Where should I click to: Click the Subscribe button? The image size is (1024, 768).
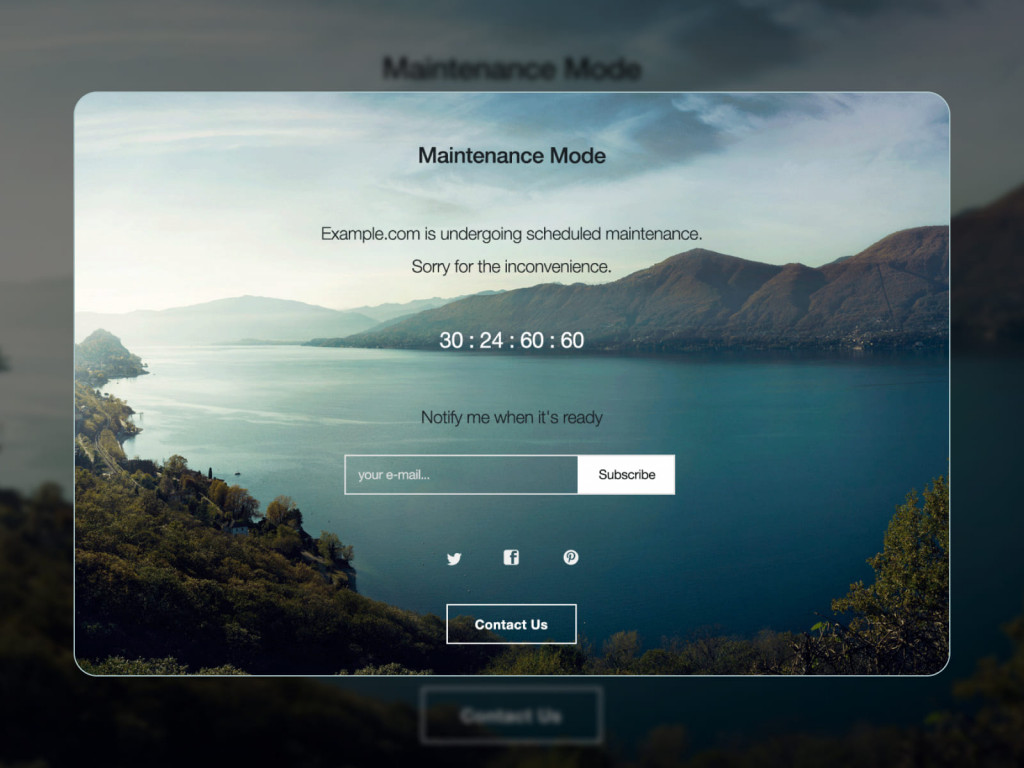[x=626, y=475]
